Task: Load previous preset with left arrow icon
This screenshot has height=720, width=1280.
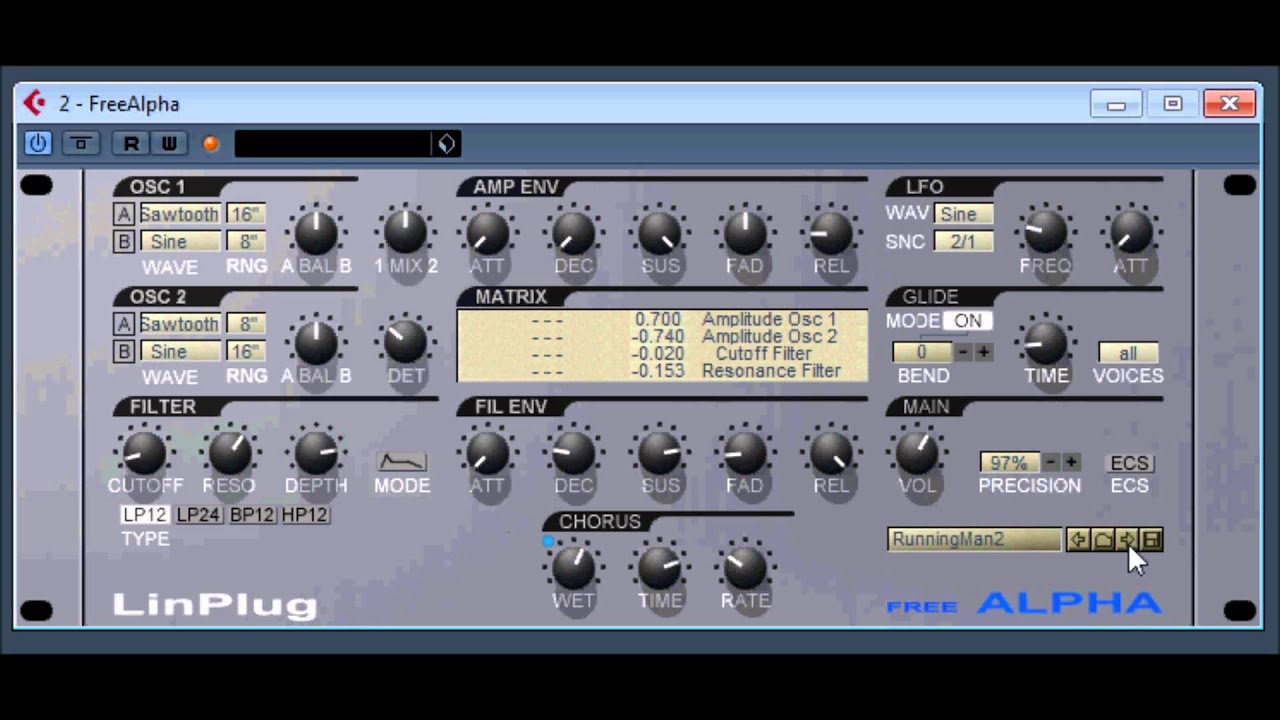Action: click(1078, 540)
